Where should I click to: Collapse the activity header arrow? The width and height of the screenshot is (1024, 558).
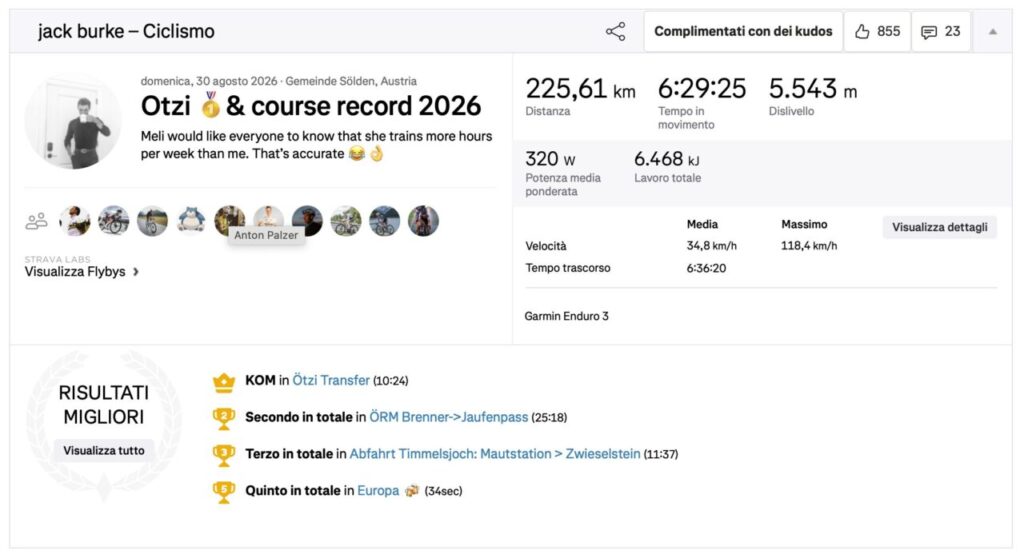coord(992,31)
